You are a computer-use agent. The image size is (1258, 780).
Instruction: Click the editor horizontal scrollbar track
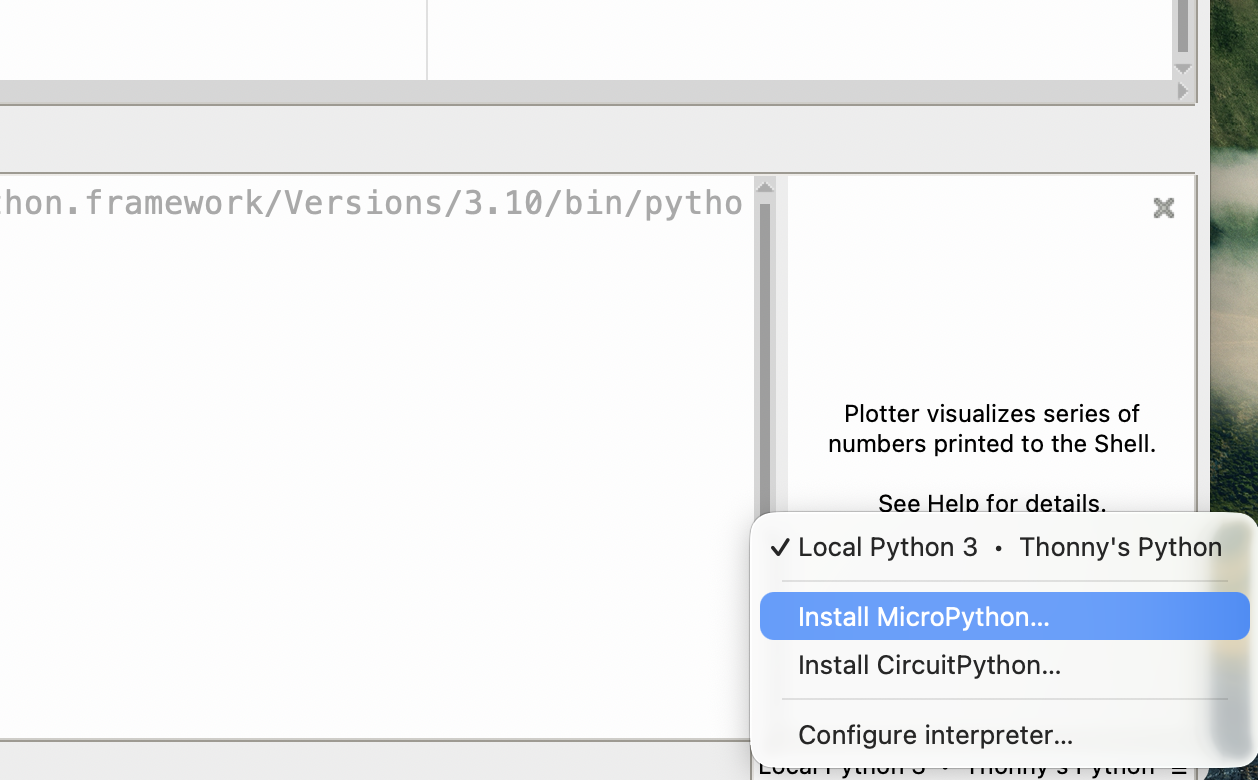click(x=586, y=91)
